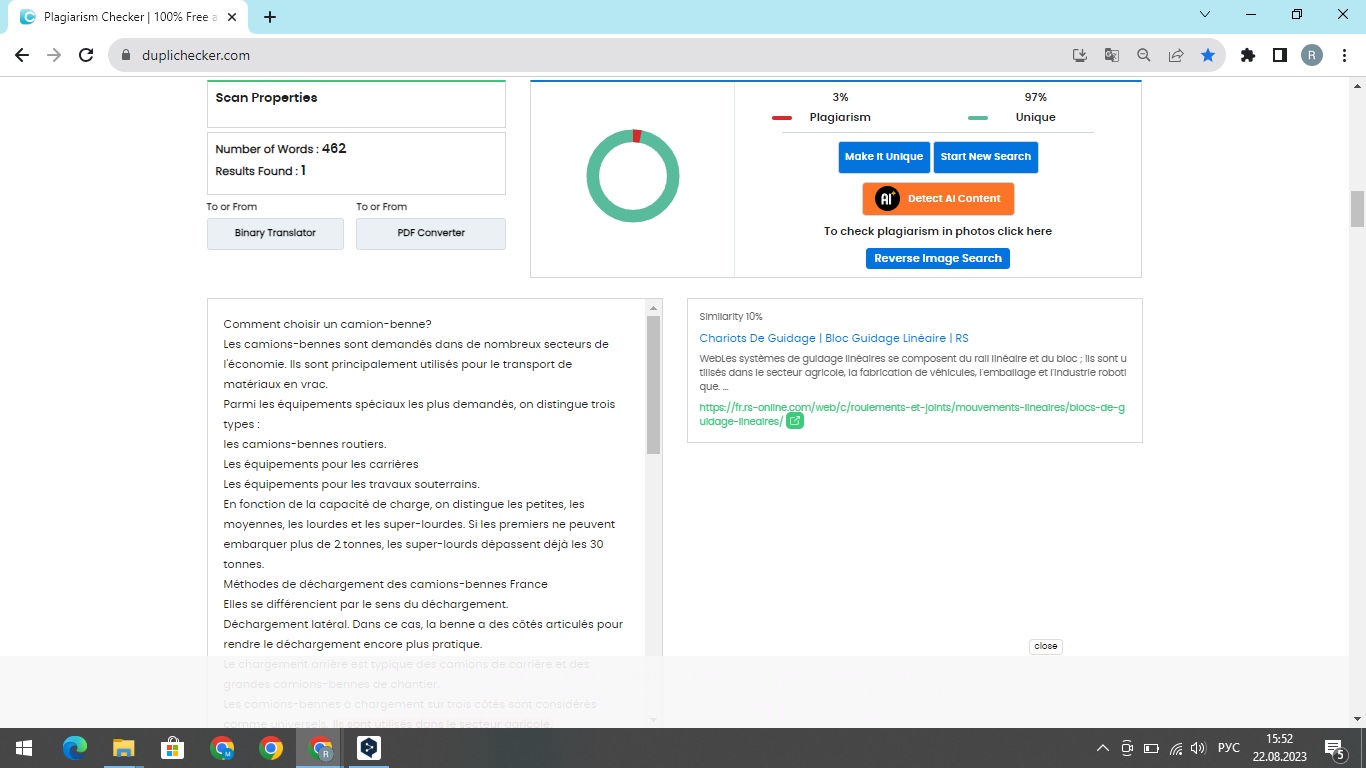Toggle the browser side panel
The image size is (1366, 768).
pyautogui.click(x=1279, y=55)
